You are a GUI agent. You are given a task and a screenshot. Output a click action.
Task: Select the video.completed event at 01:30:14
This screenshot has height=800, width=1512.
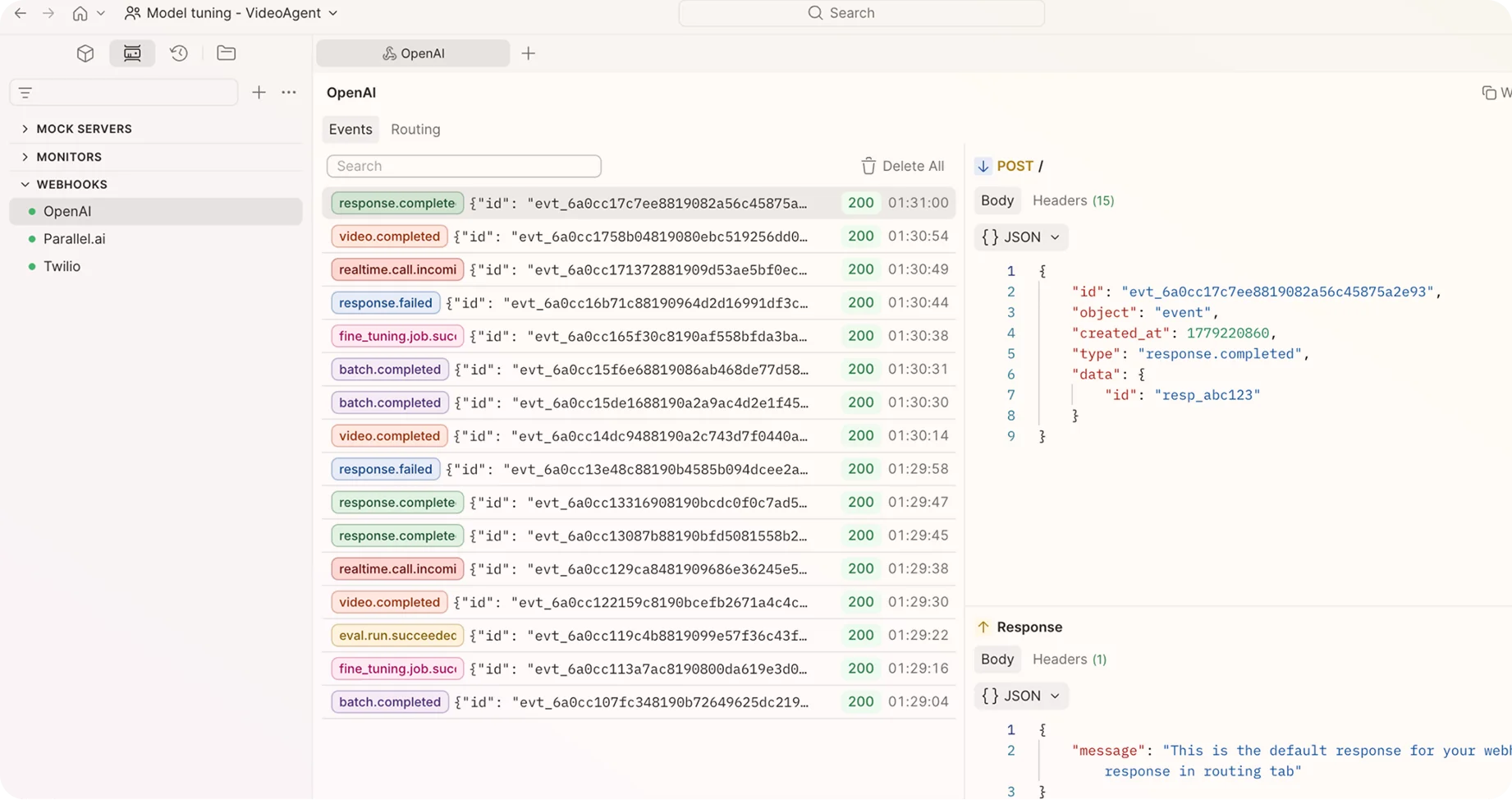639,436
